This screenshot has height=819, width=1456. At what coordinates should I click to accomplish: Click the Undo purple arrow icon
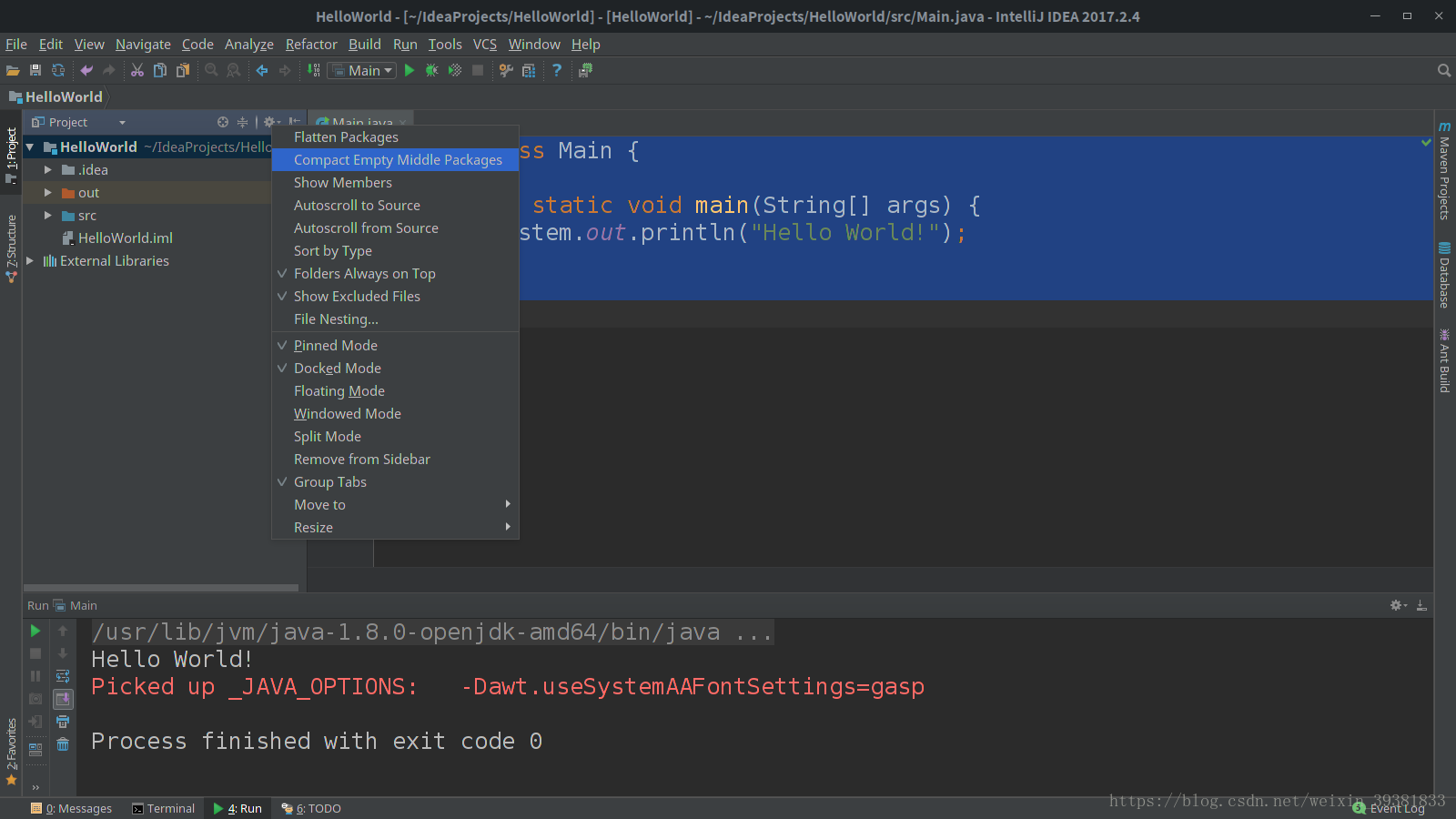[x=86, y=70]
